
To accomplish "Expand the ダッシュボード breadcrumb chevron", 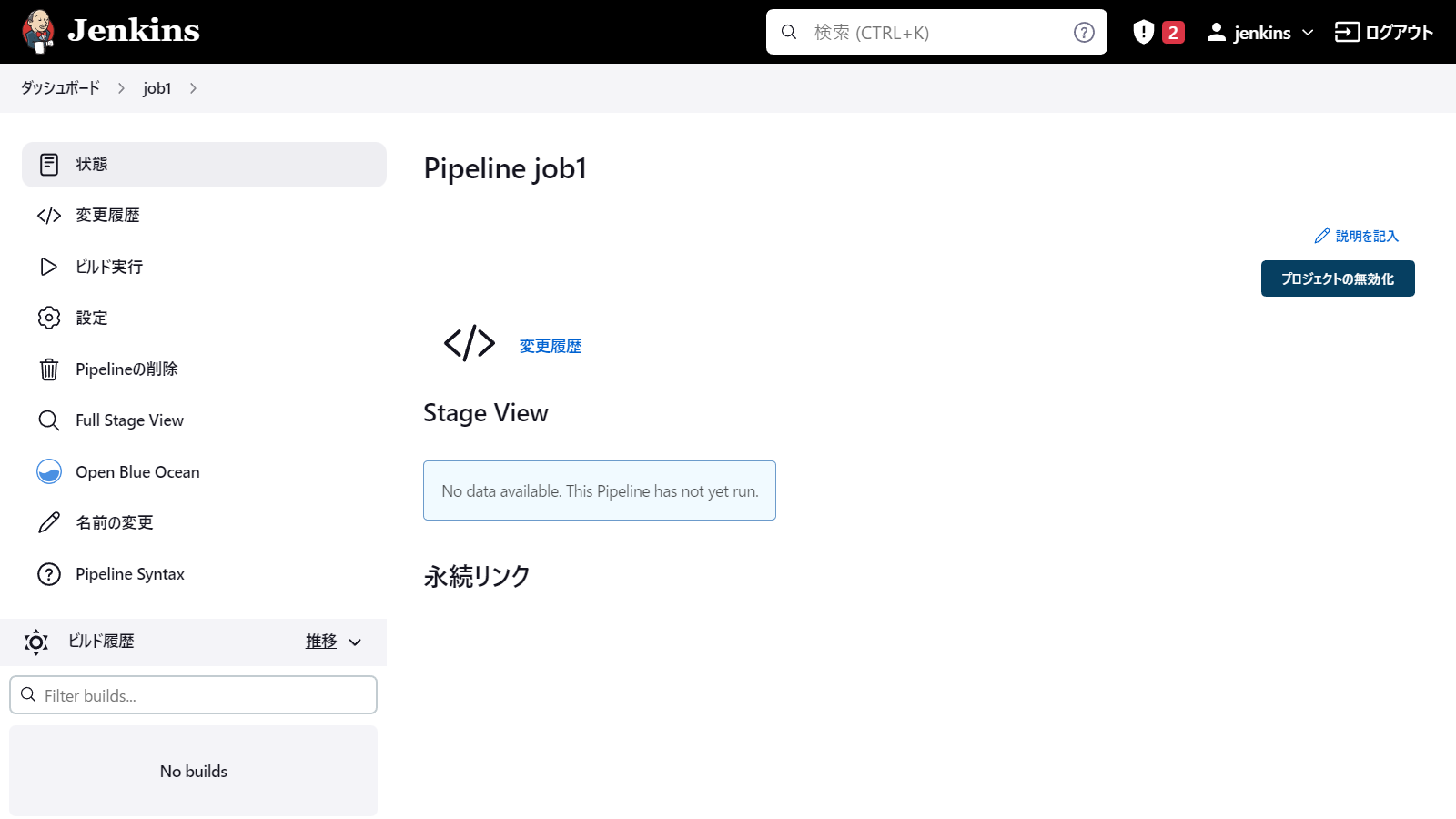I will click(x=121, y=88).
